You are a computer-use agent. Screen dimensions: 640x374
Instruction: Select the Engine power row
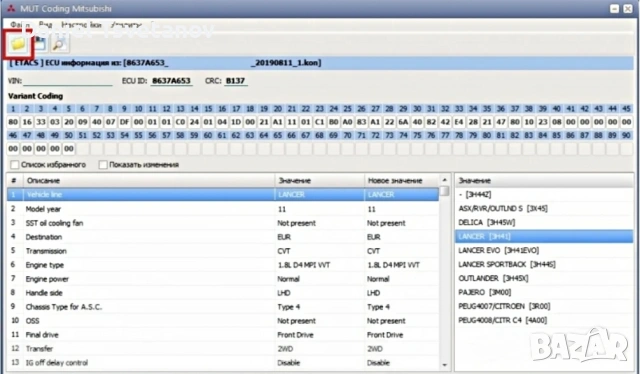click(223, 279)
